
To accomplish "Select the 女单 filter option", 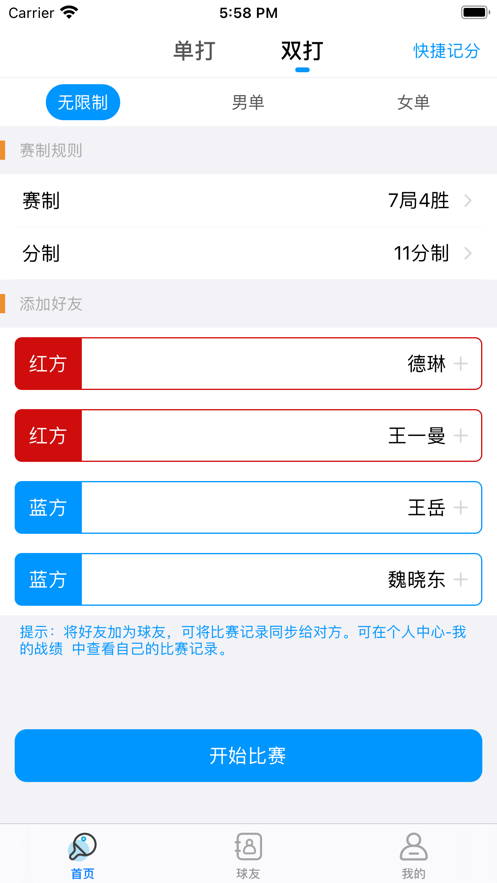I will point(414,102).
